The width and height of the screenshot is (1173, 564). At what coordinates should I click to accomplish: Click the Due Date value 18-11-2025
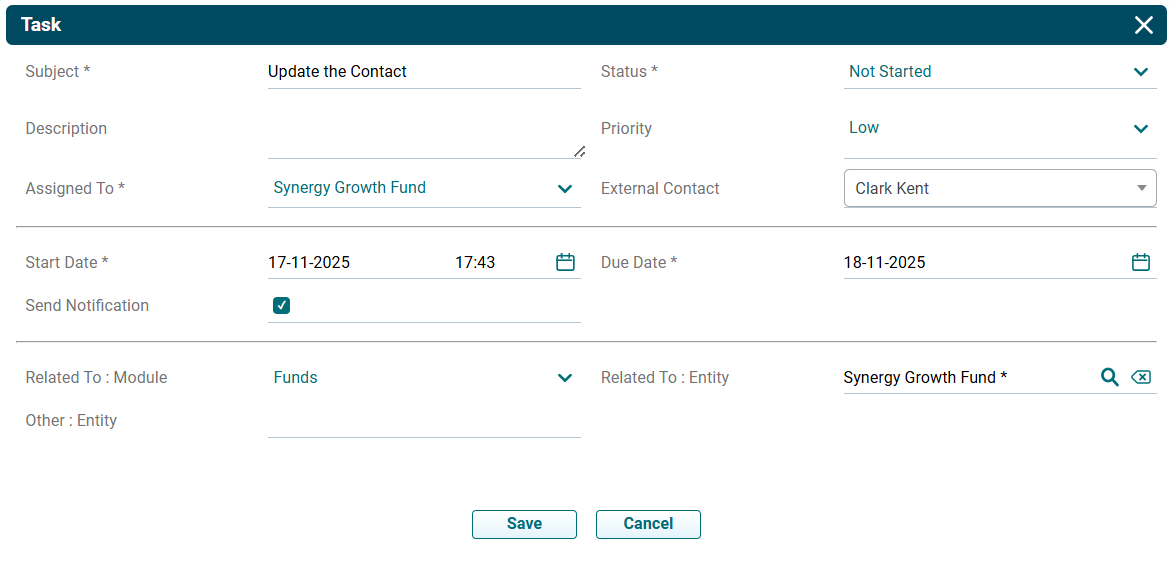(885, 263)
